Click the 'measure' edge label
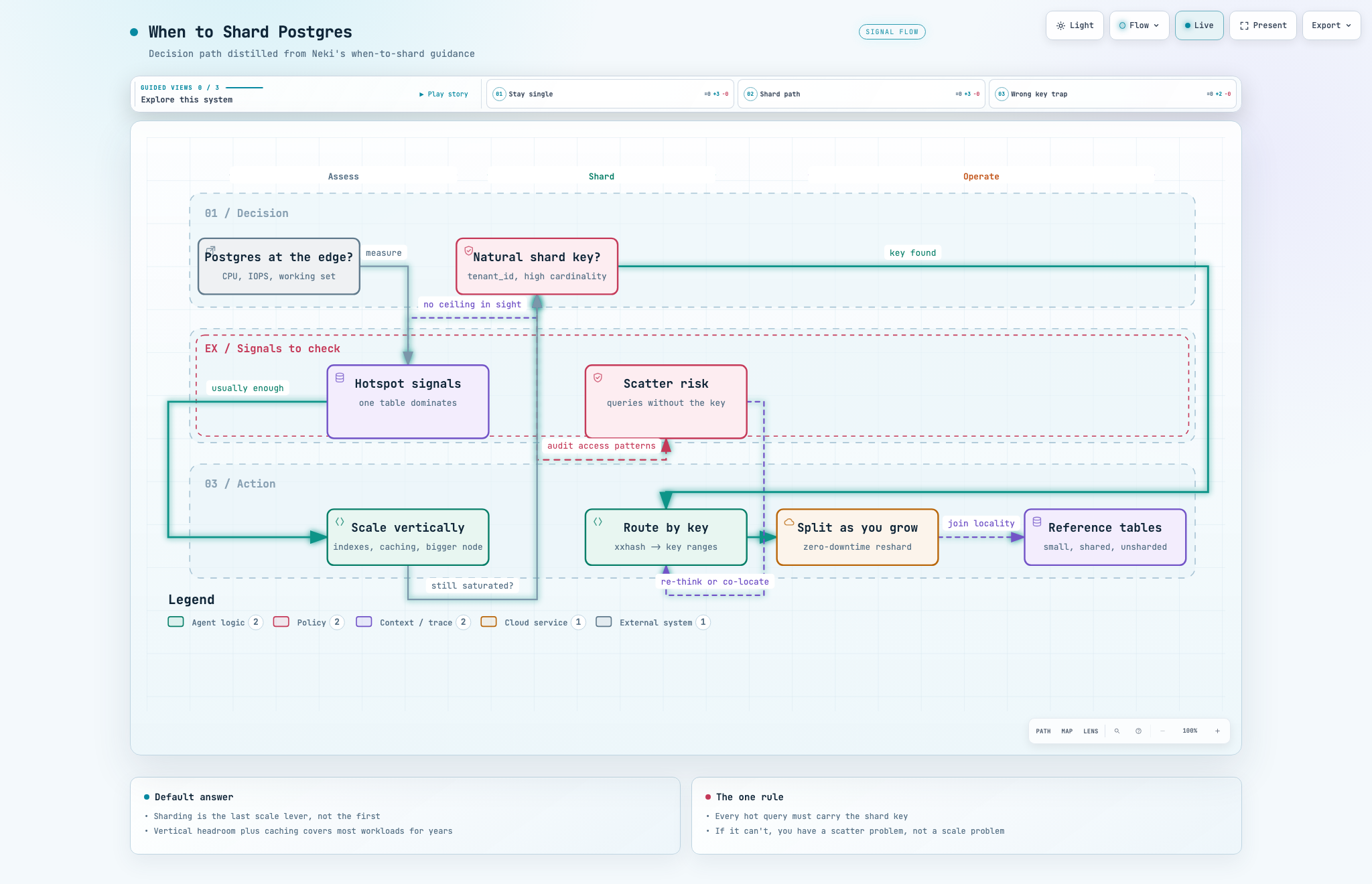Screen dimensions: 1372x884 (x=384, y=252)
